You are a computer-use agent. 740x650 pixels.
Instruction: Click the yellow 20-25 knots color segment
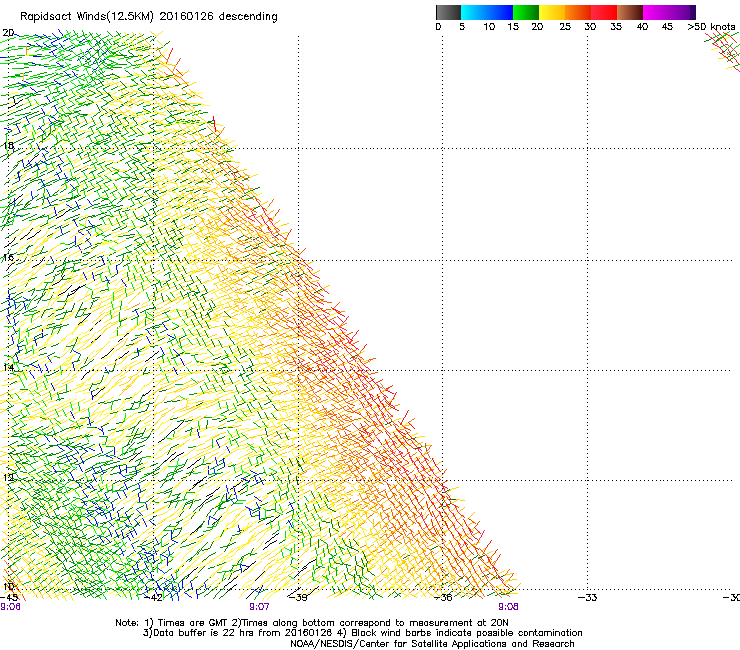coord(552,12)
